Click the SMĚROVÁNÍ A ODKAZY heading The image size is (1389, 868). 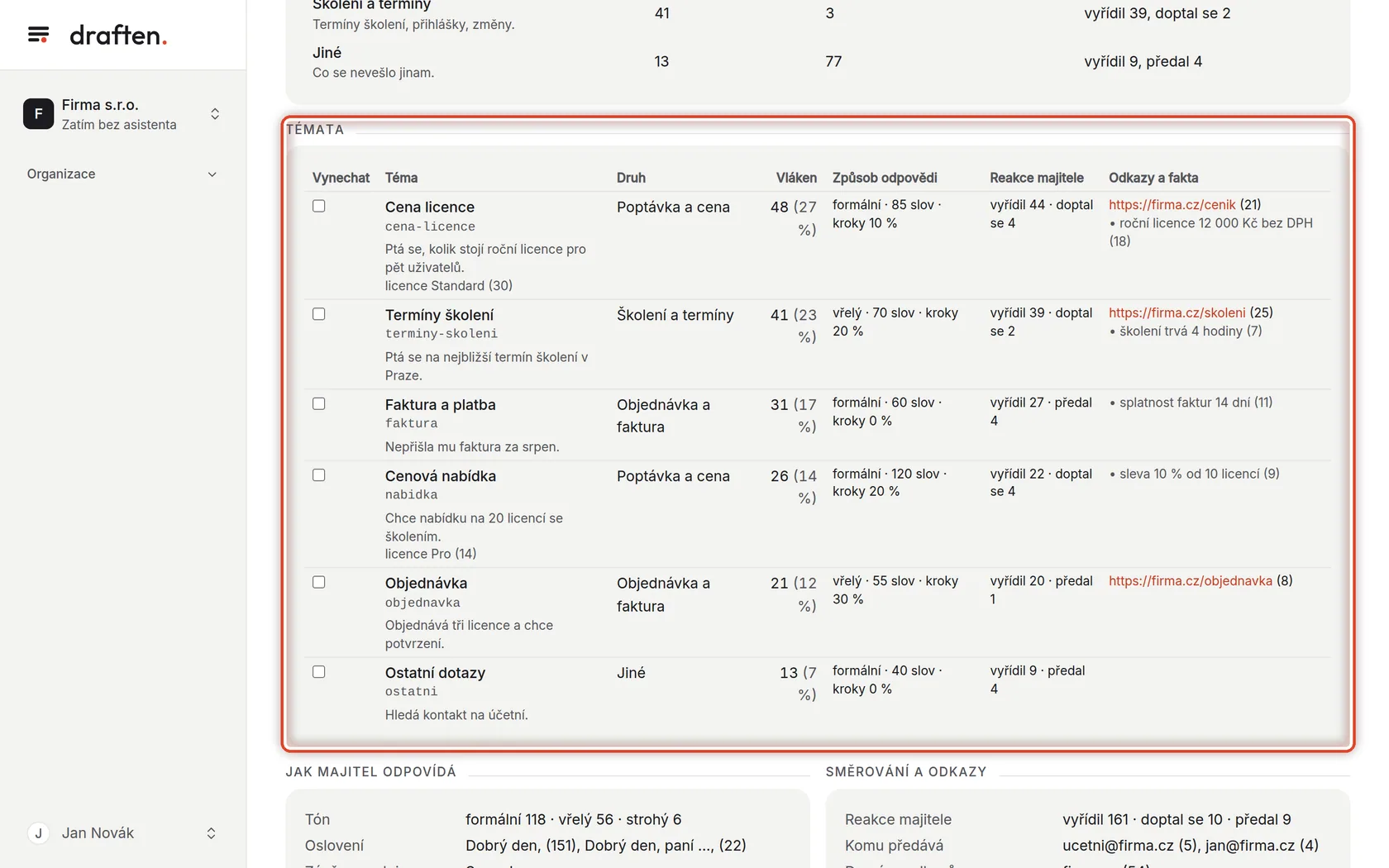point(906,772)
